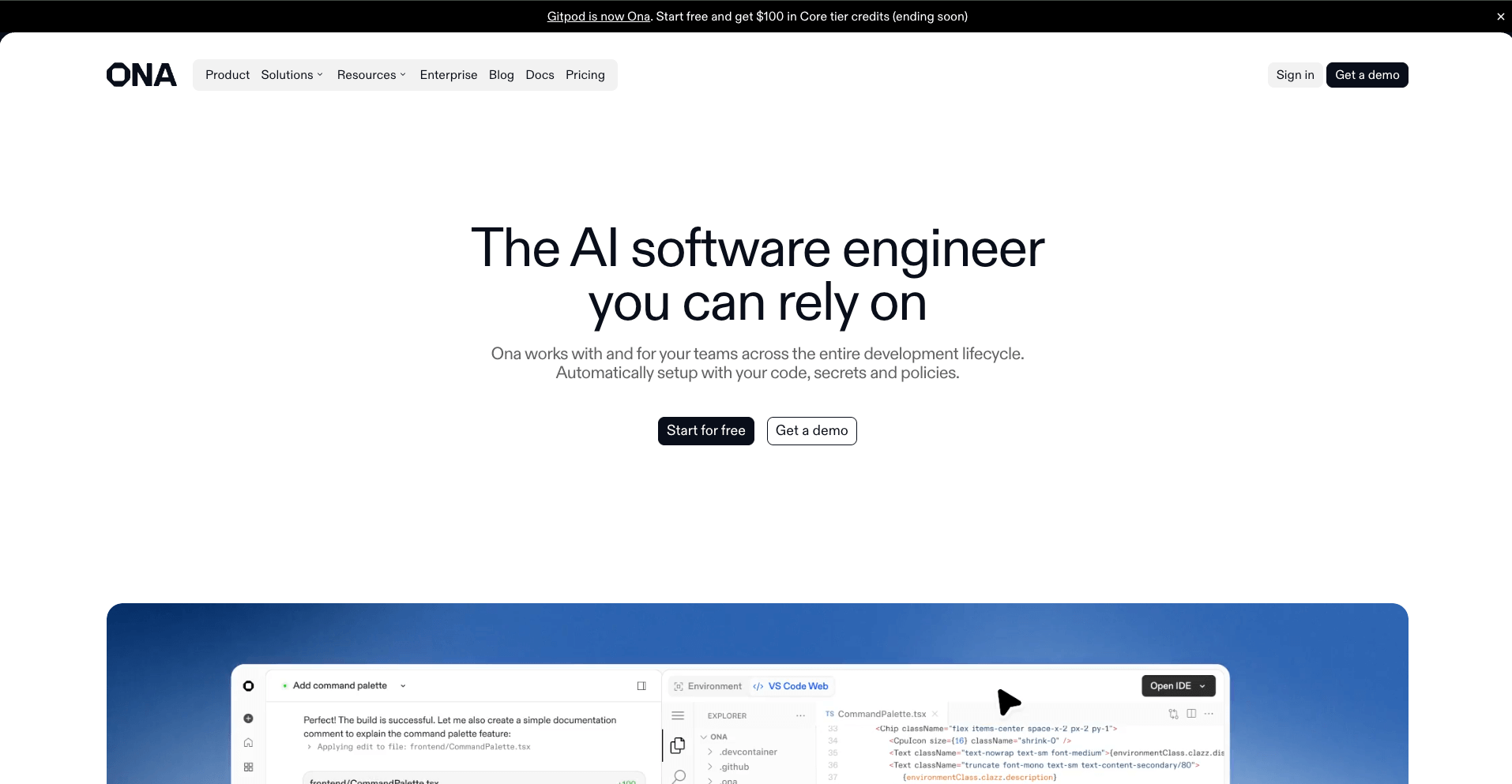Click the ONA logo in the navigation bar
Viewport: 1512px width, 784px height.
click(141, 74)
